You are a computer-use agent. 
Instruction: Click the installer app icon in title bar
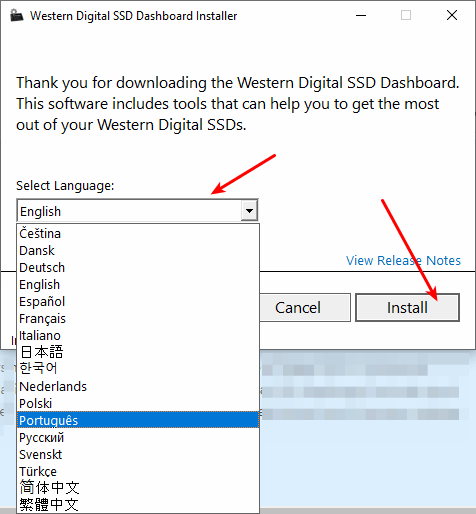[17, 15]
